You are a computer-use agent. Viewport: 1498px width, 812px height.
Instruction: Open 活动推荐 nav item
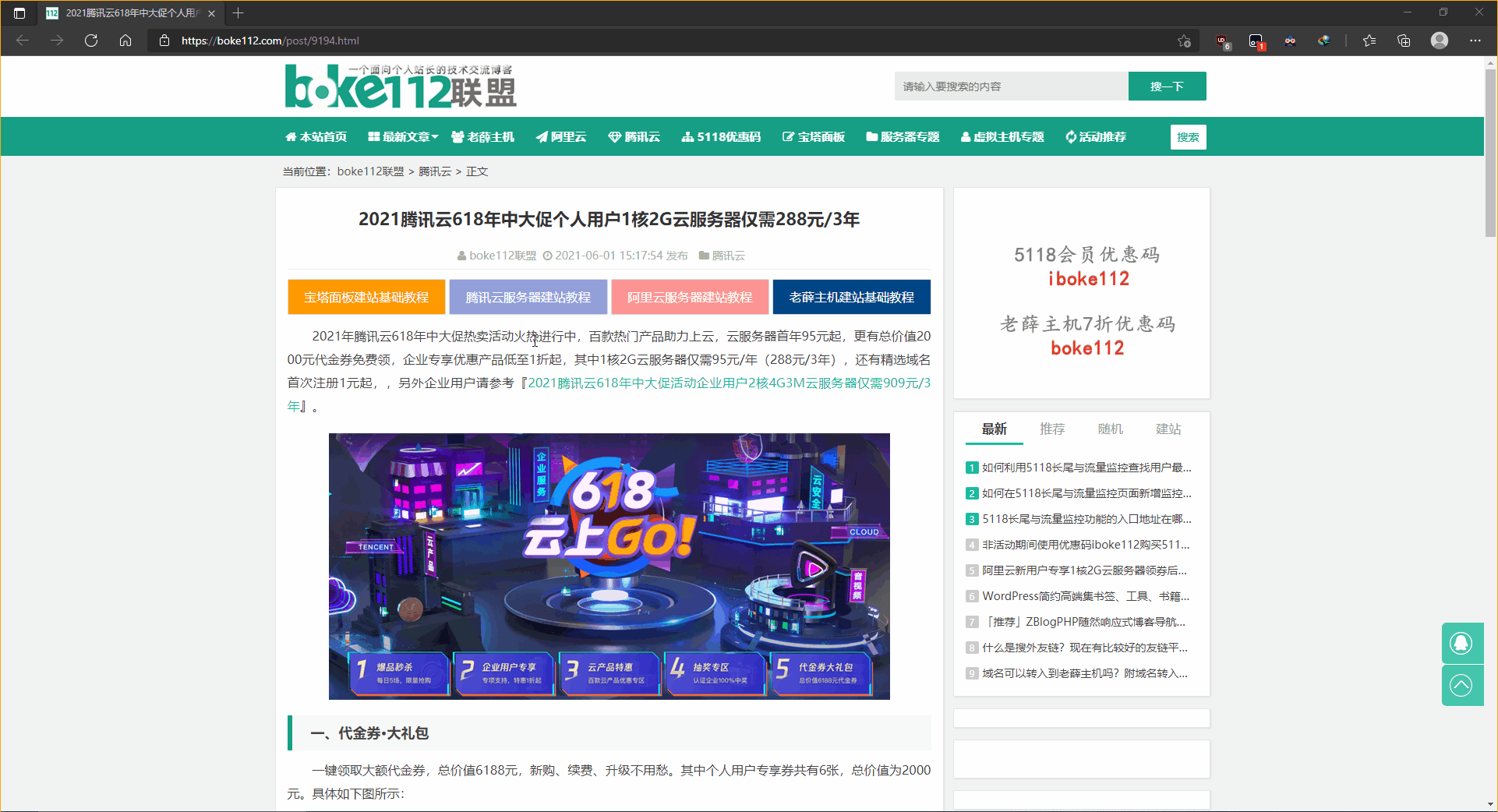[x=1096, y=137]
